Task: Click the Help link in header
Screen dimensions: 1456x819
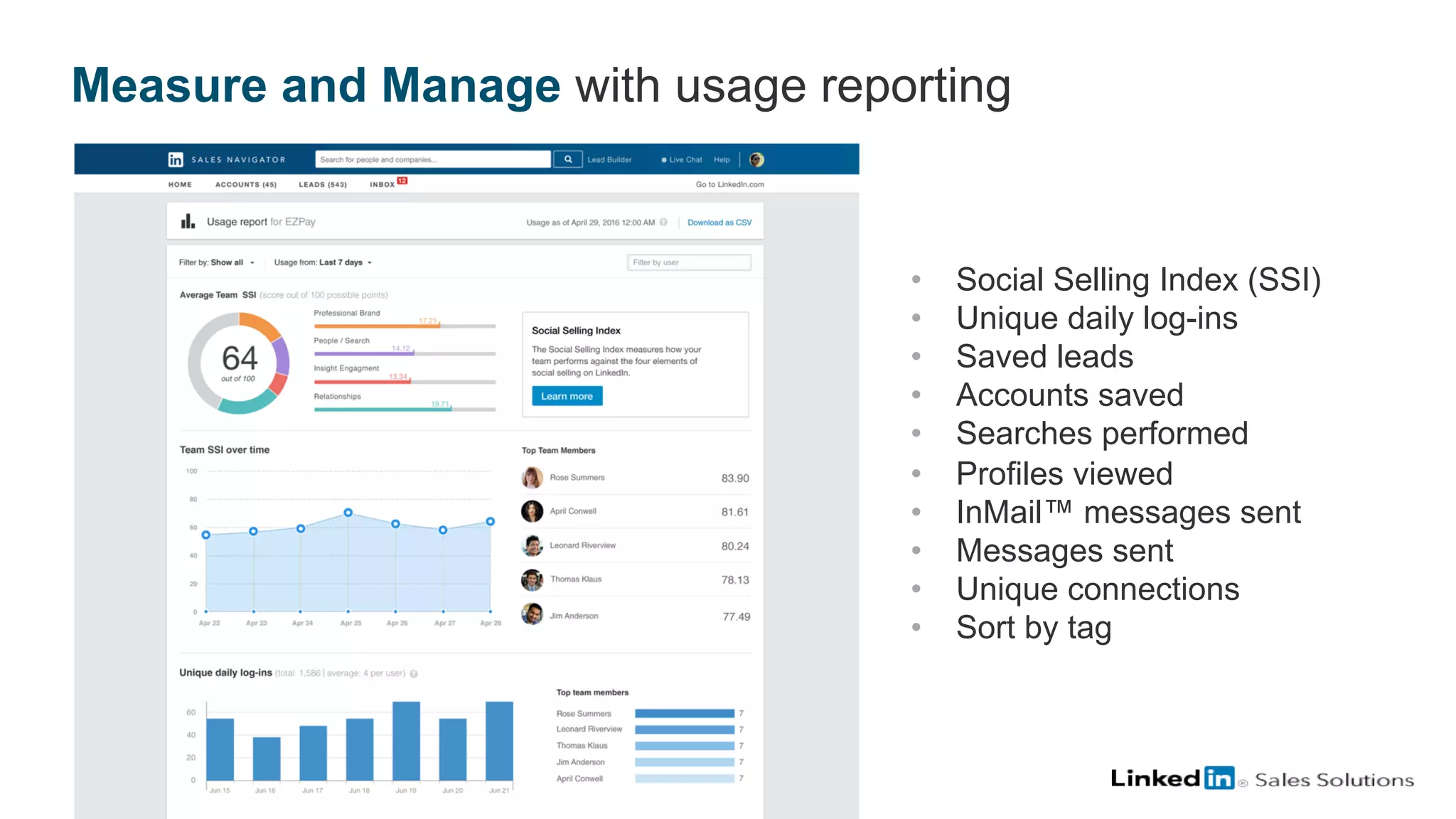Action: 722,160
